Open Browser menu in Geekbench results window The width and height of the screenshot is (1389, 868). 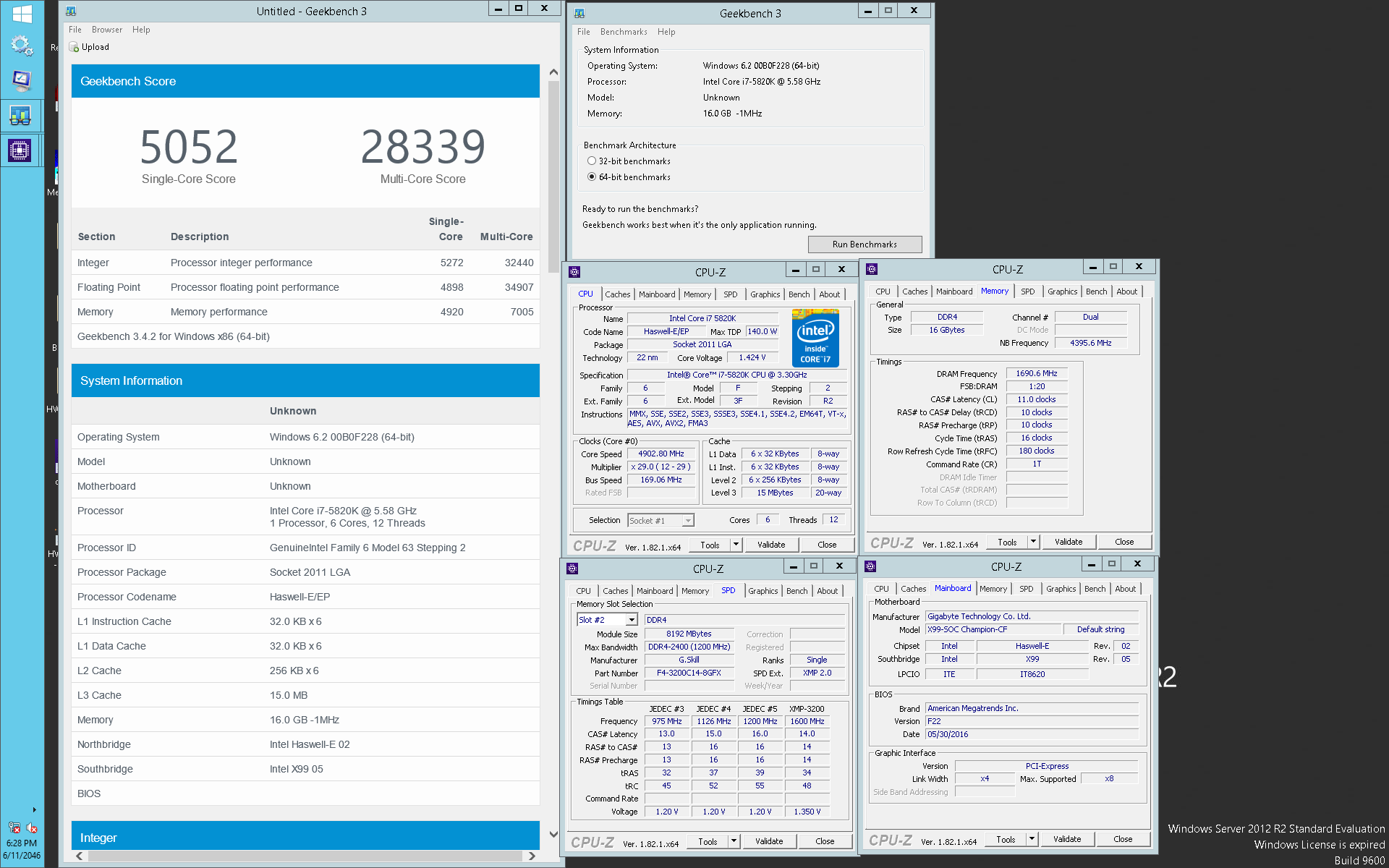click(107, 30)
